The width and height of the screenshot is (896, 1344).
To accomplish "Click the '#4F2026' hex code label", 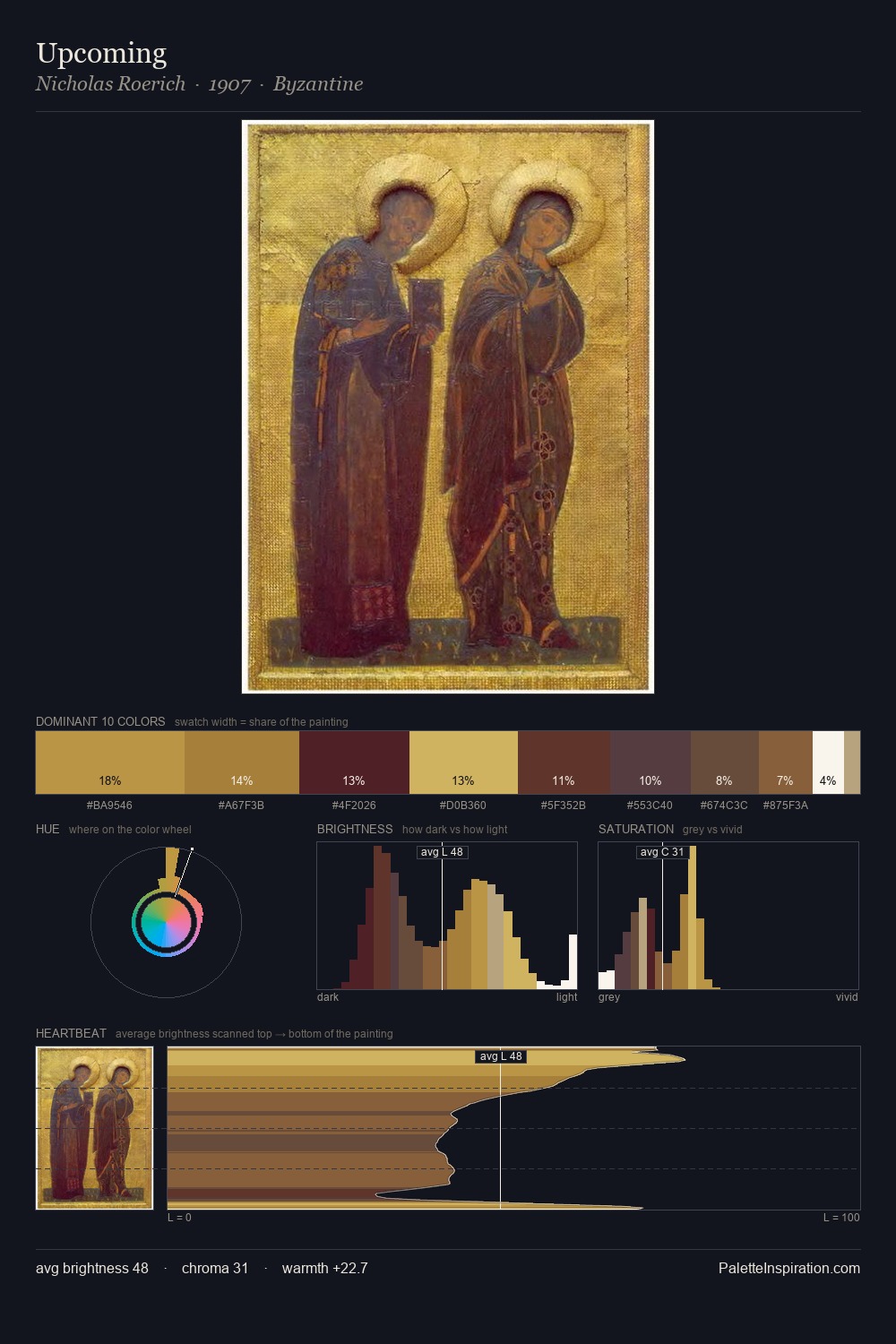I will click(354, 806).
